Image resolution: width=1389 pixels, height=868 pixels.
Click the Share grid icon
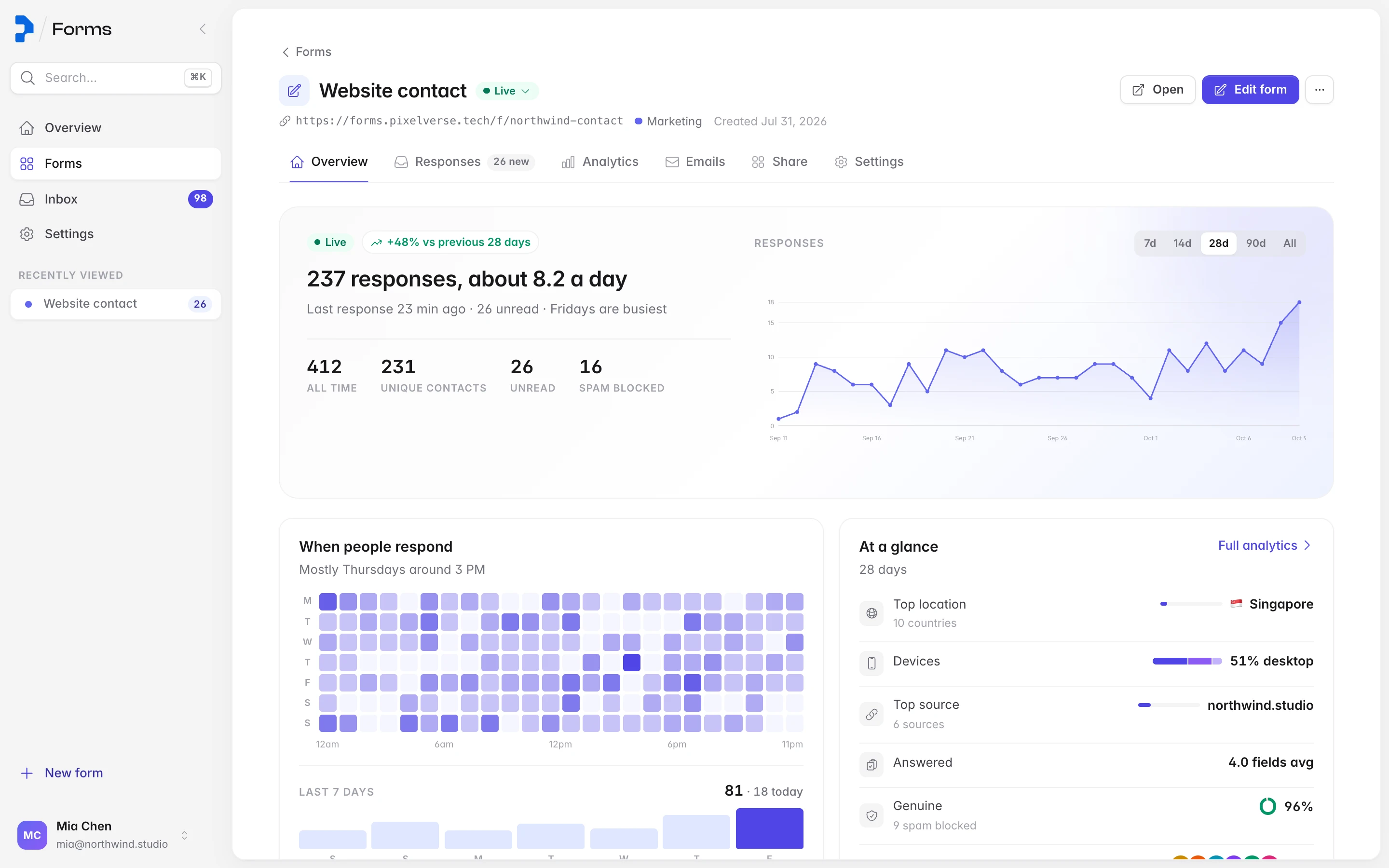point(758,163)
